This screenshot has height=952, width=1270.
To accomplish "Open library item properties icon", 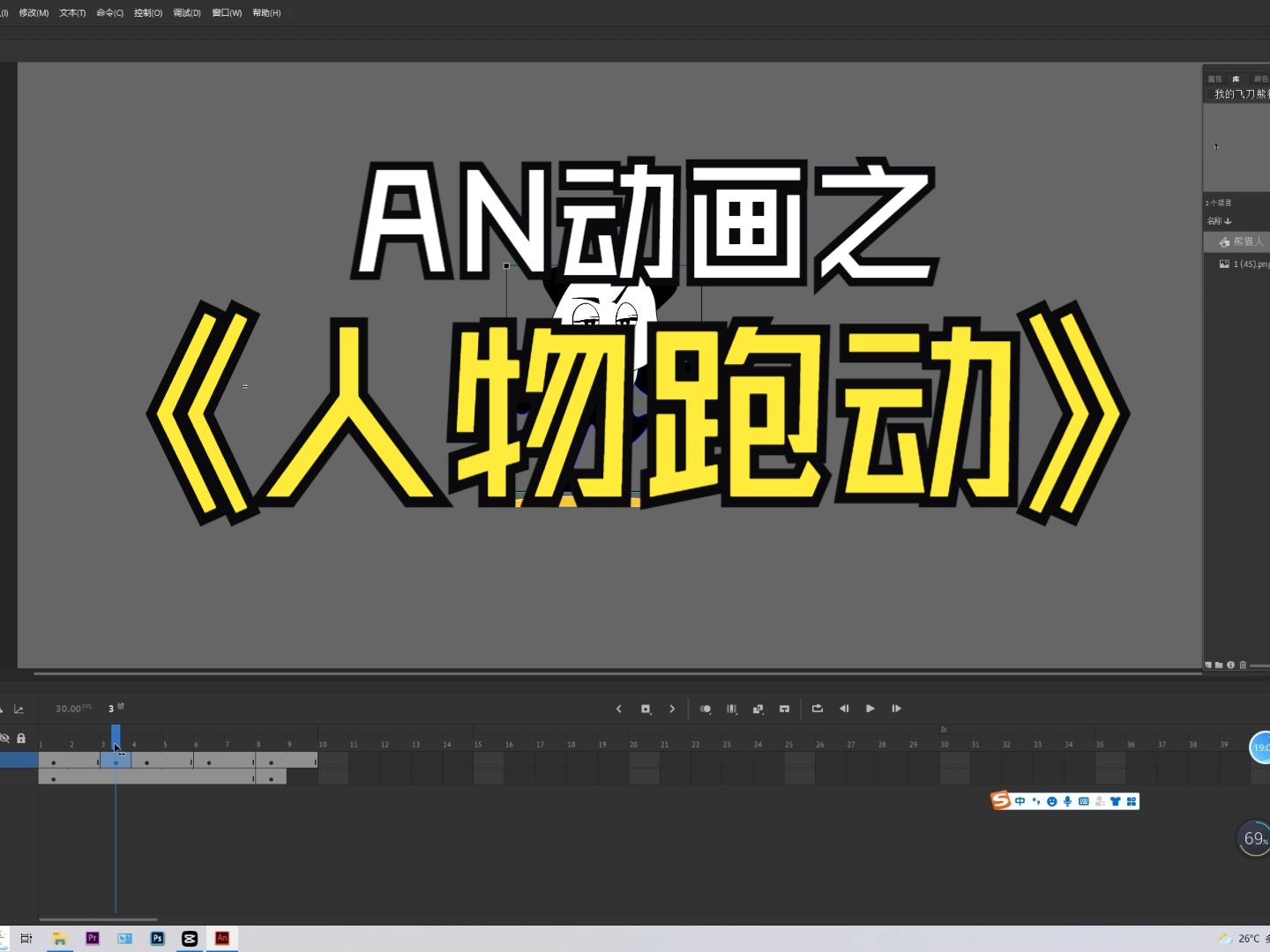I will coord(1230,665).
